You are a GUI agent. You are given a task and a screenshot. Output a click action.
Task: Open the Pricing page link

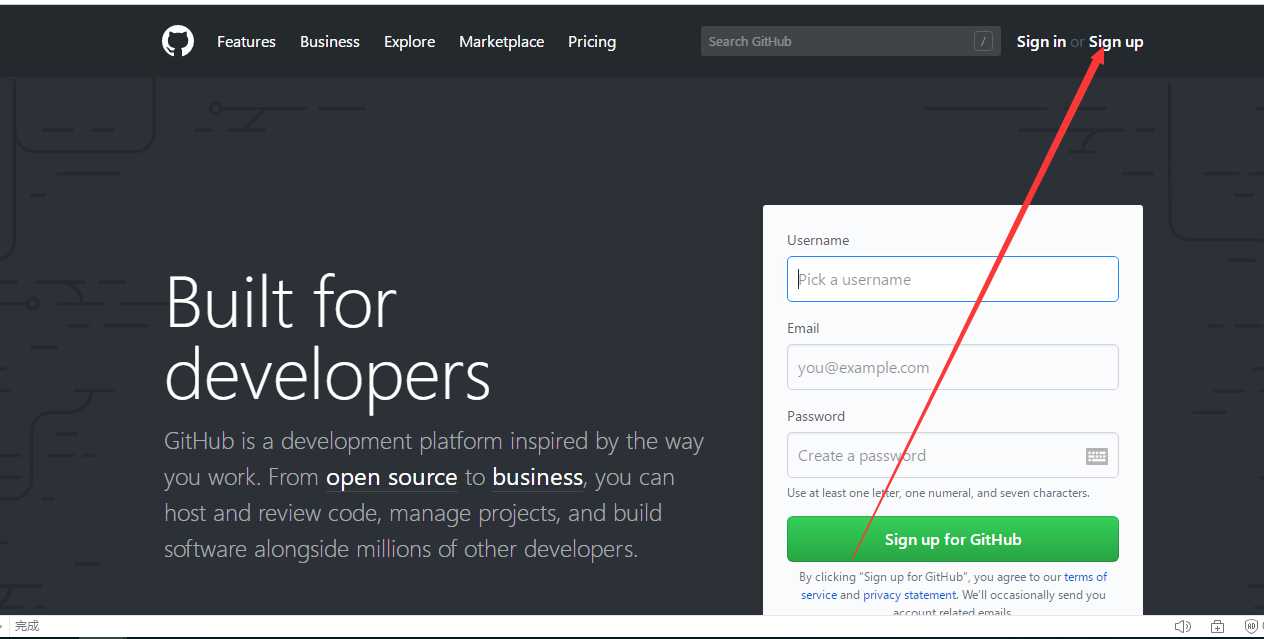[x=592, y=42]
